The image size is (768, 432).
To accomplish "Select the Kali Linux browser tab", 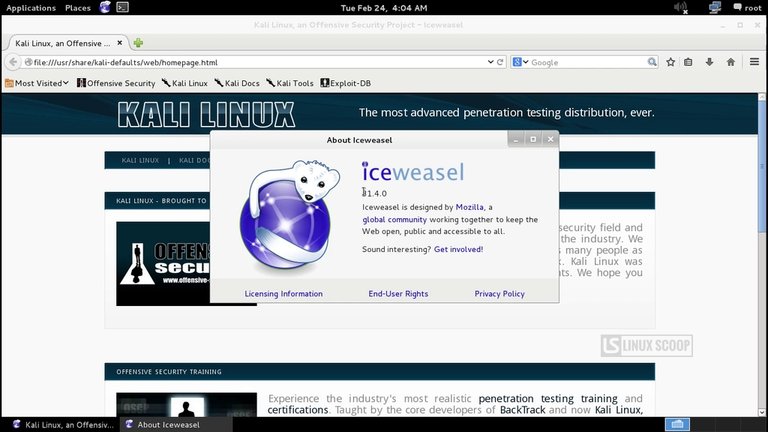I will (x=62, y=43).
